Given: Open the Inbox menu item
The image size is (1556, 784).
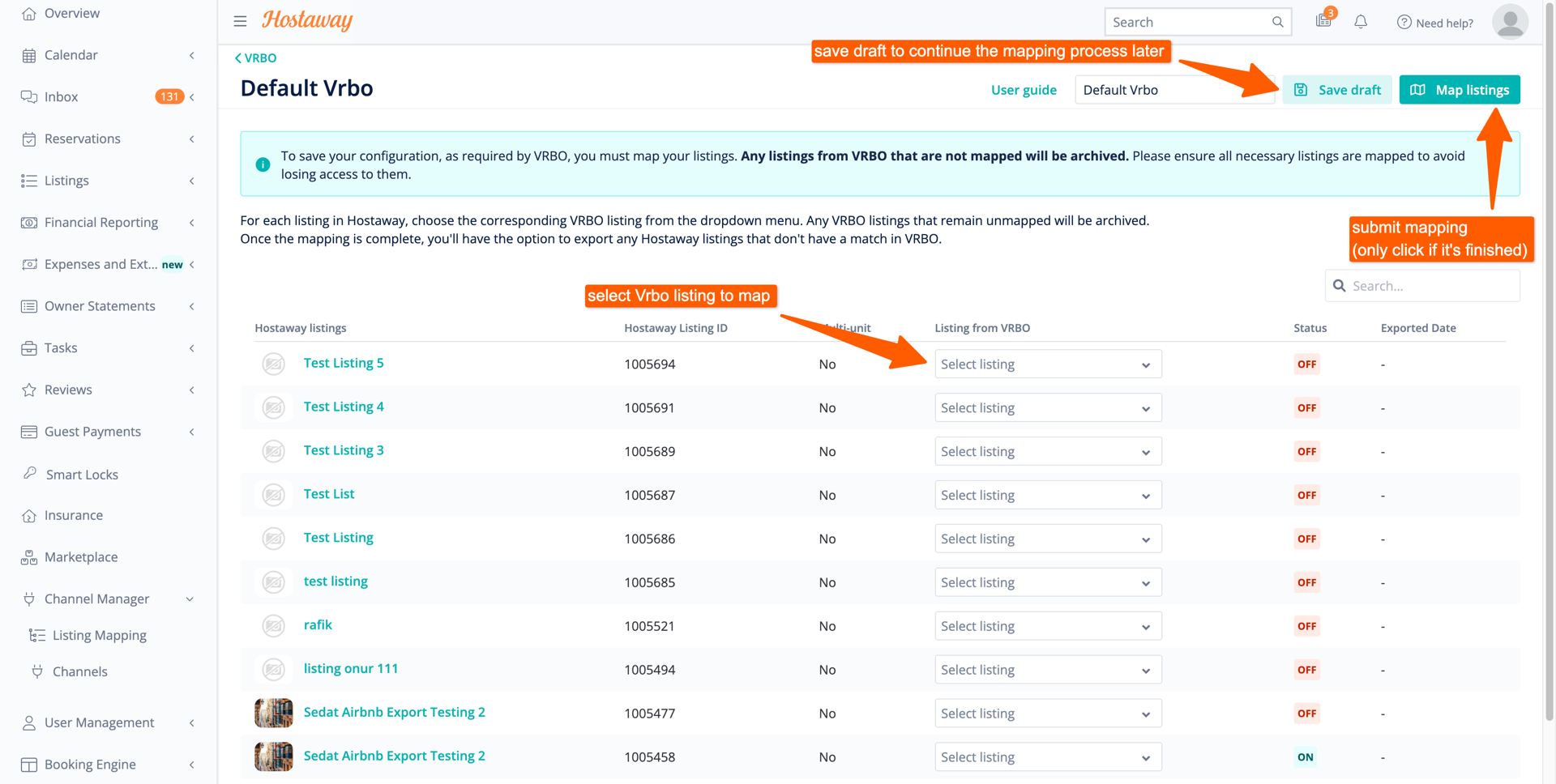Looking at the screenshot, I should [x=61, y=97].
